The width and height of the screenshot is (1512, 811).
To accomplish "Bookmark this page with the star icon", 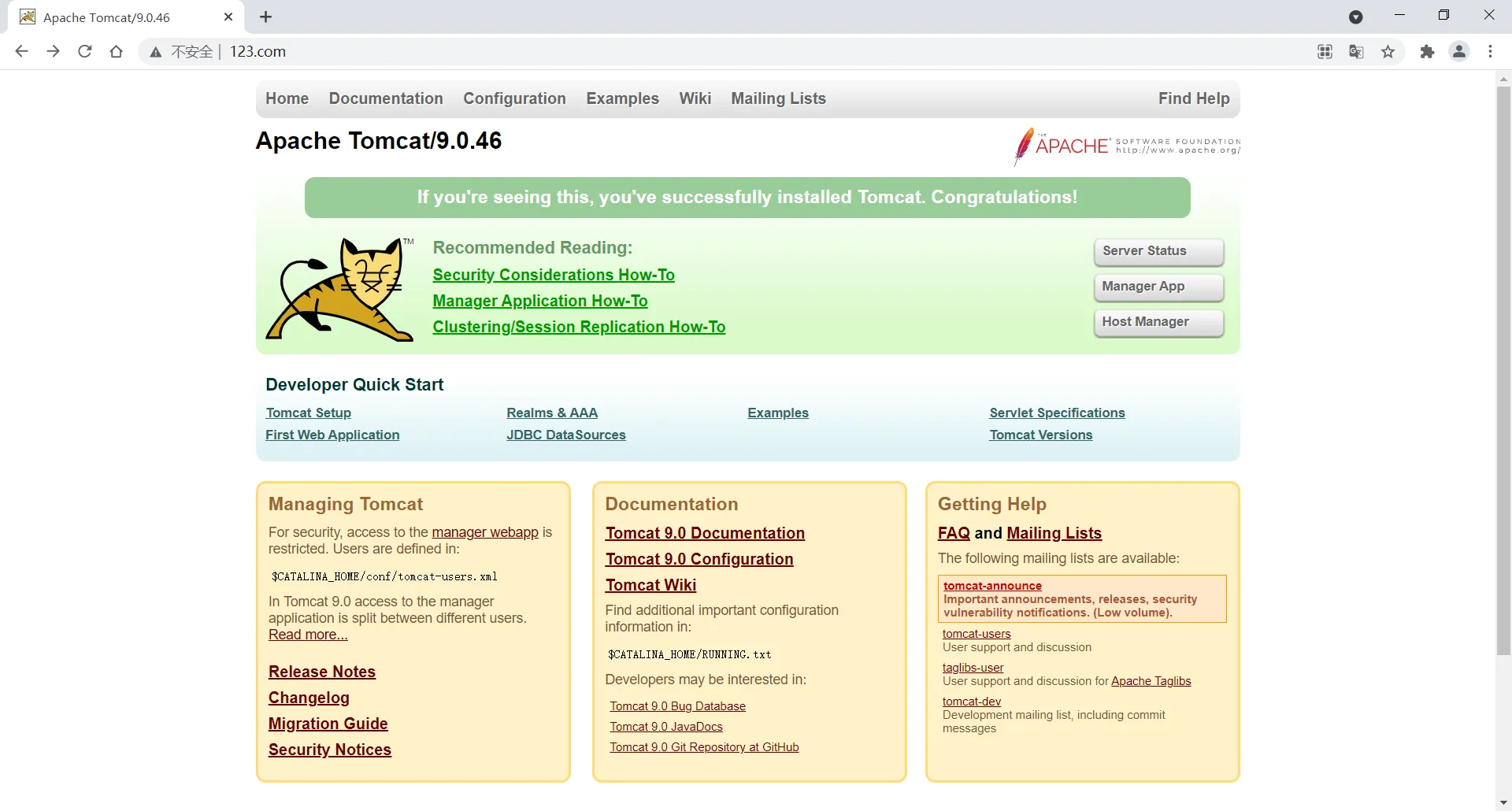I will click(x=1388, y=52).
